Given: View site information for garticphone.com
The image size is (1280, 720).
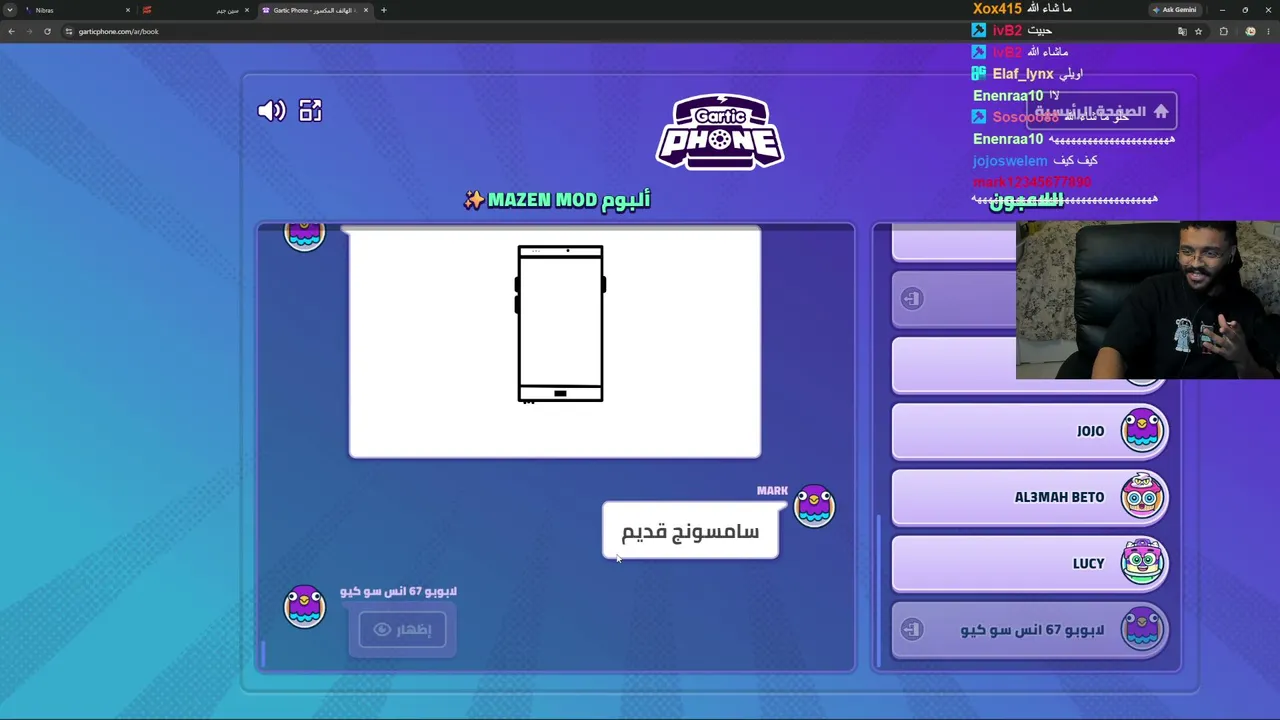Looking at the screenshot, I should point(68,31).
